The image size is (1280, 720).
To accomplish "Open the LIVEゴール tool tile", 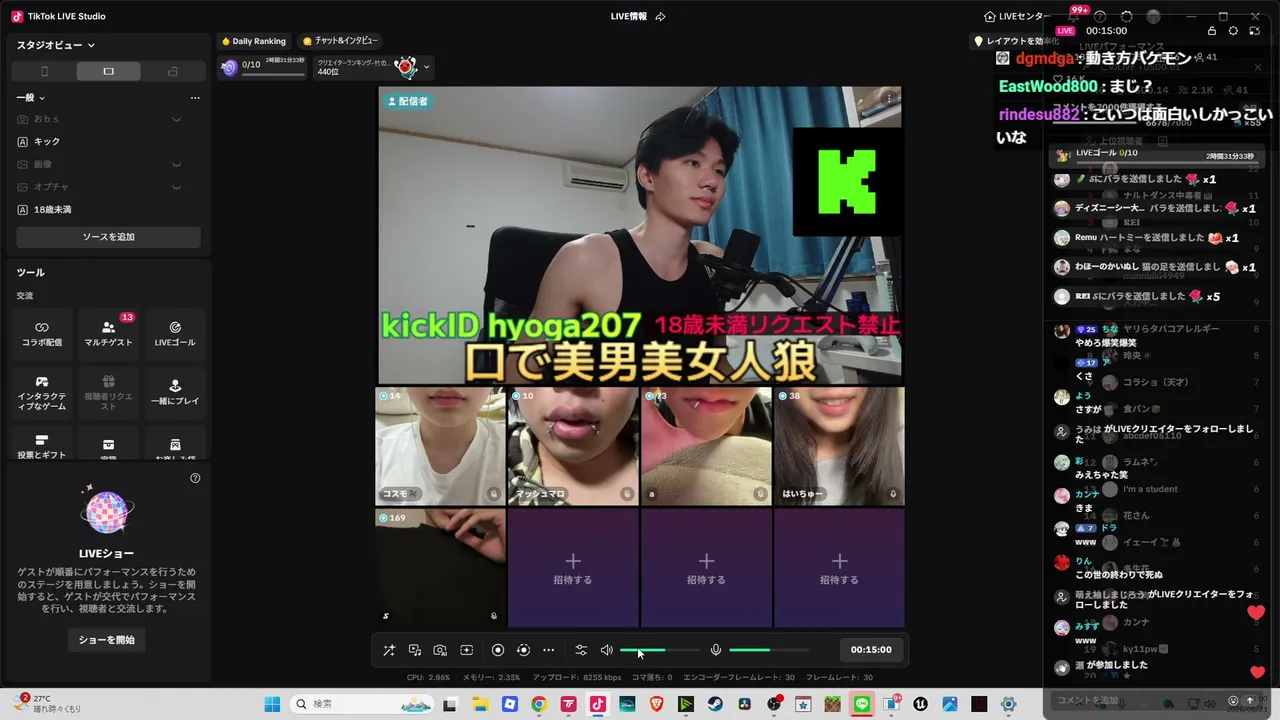I will pyautogui.click(x=175, y=334).
